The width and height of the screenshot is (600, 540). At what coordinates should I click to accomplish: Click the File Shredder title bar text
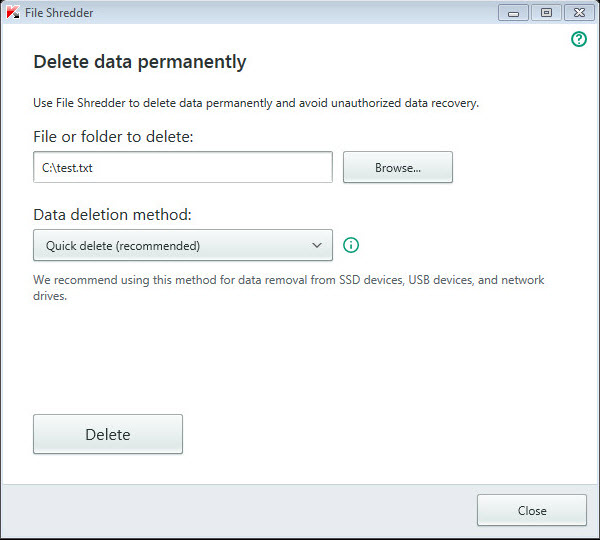pyautogui.click(x=60, y=13)
